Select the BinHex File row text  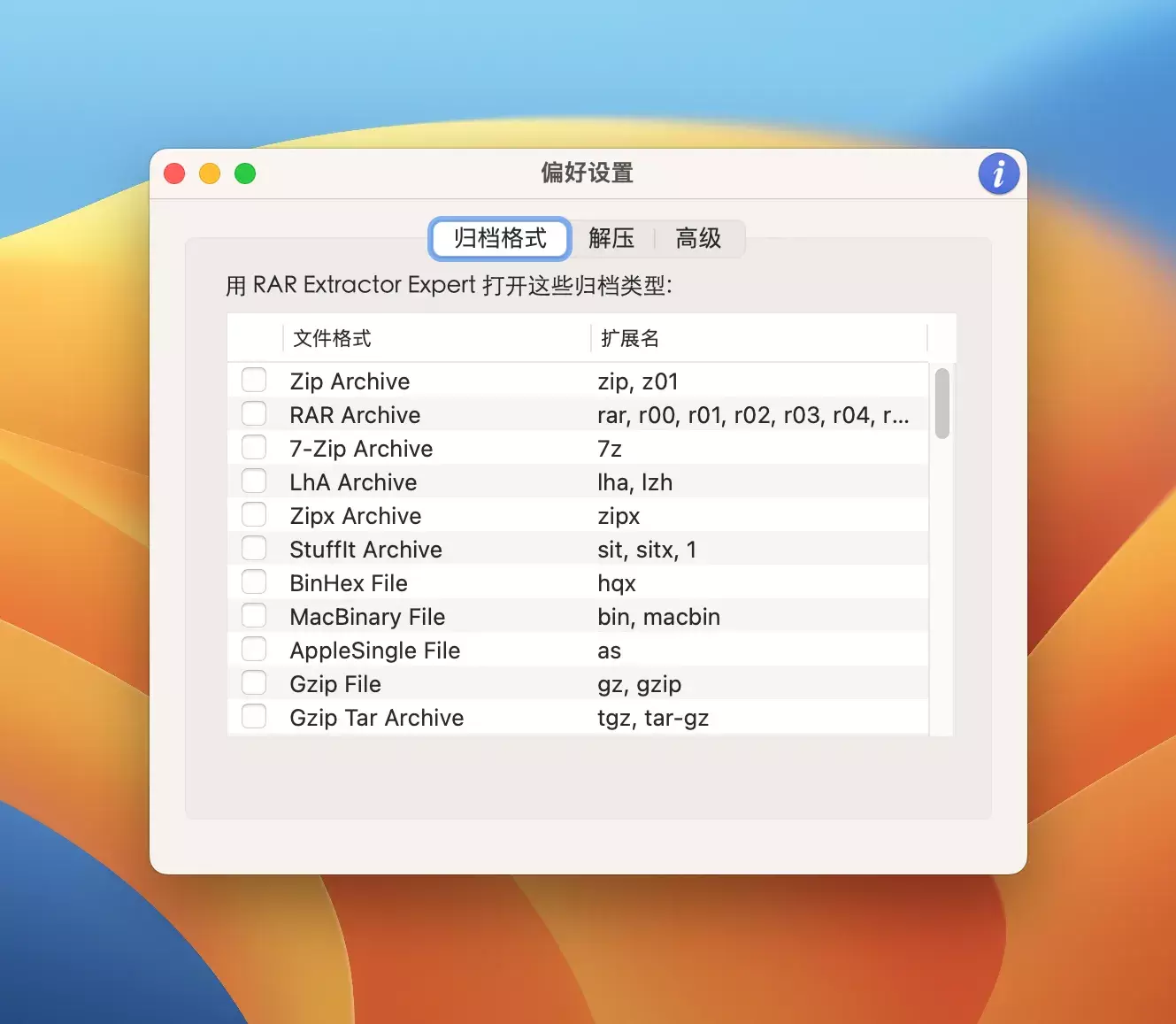(x=349, y=583)
